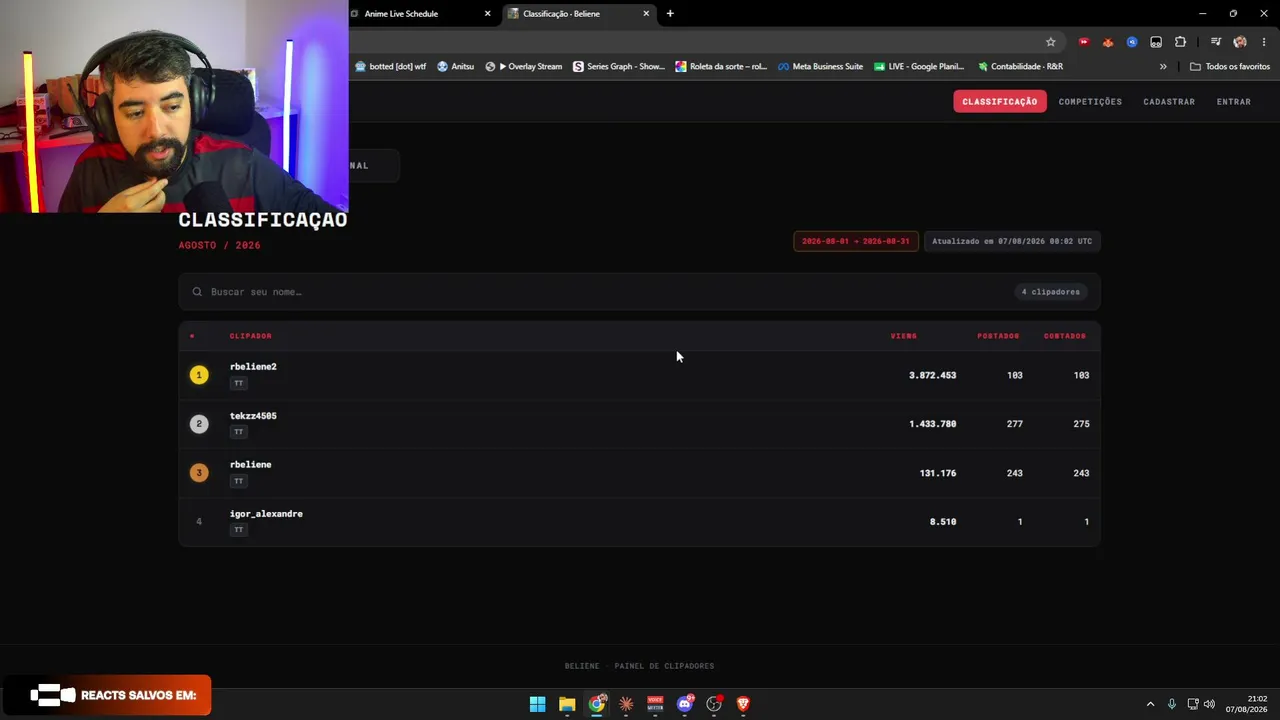The image size is (1280, 720).
Task: Open the Cadastrar nav item
Action: 1169,102
